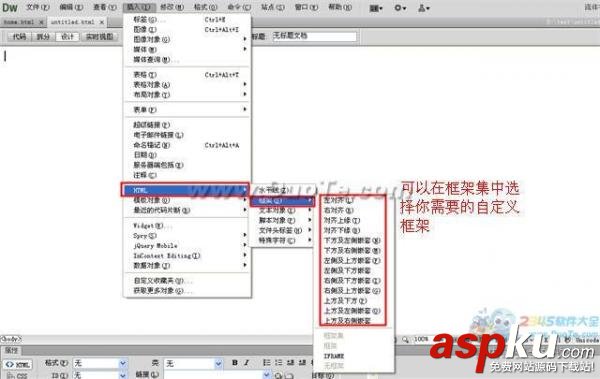Insert unordered list via properties panel icon

tap(267, 362)
